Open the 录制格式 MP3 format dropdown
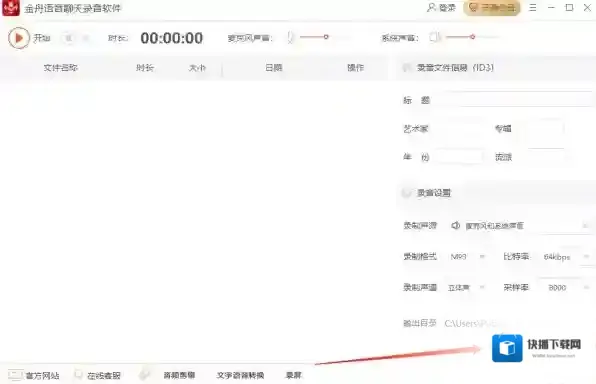 coord(467,257)
